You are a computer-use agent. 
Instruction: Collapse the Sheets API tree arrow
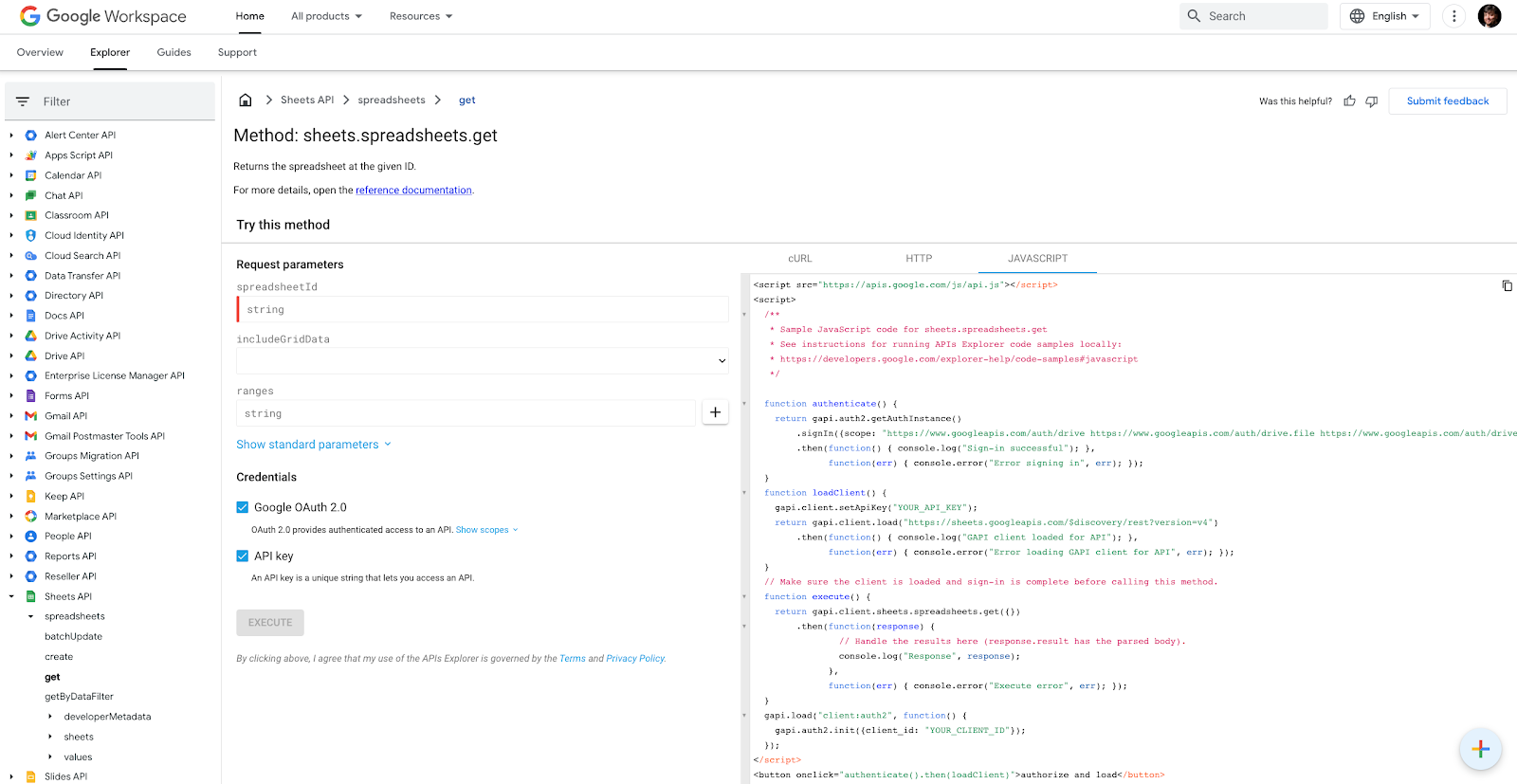point(11,596)
